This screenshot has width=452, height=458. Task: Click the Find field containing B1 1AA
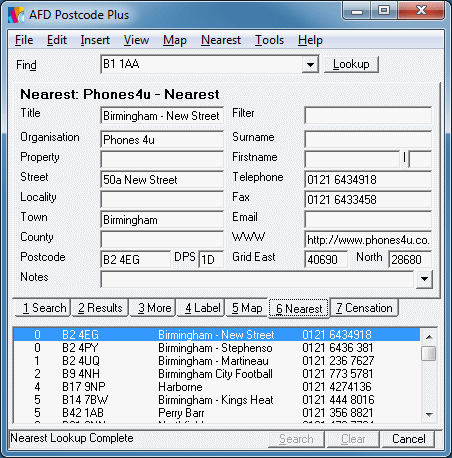point(201,64)
